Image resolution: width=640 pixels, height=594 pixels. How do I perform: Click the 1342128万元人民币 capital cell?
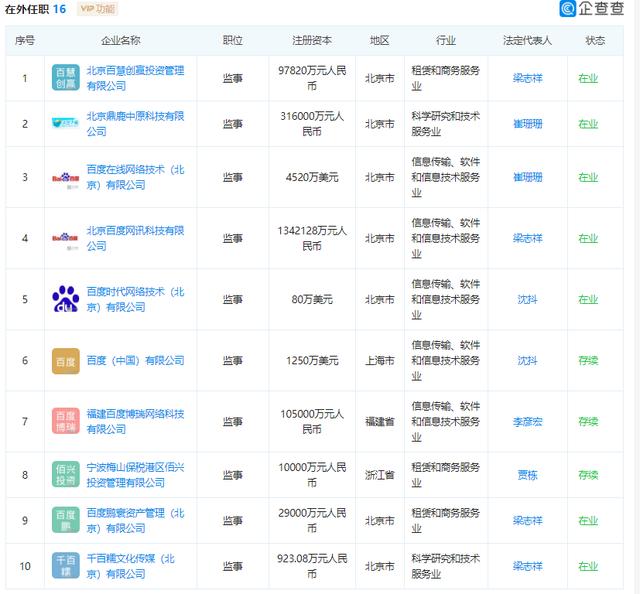pos(312,238)
